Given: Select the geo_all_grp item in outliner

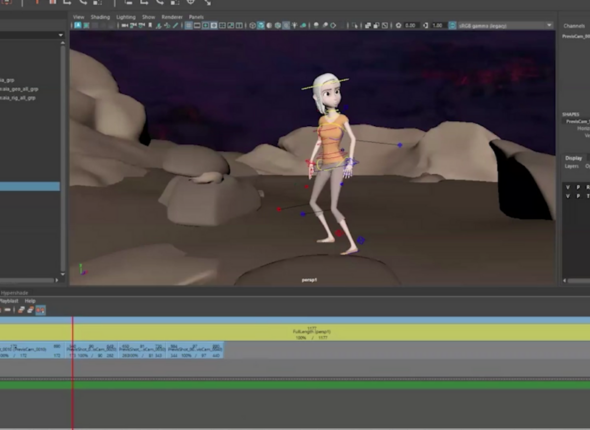Looking at the screenshot, I should click(19, 89).
